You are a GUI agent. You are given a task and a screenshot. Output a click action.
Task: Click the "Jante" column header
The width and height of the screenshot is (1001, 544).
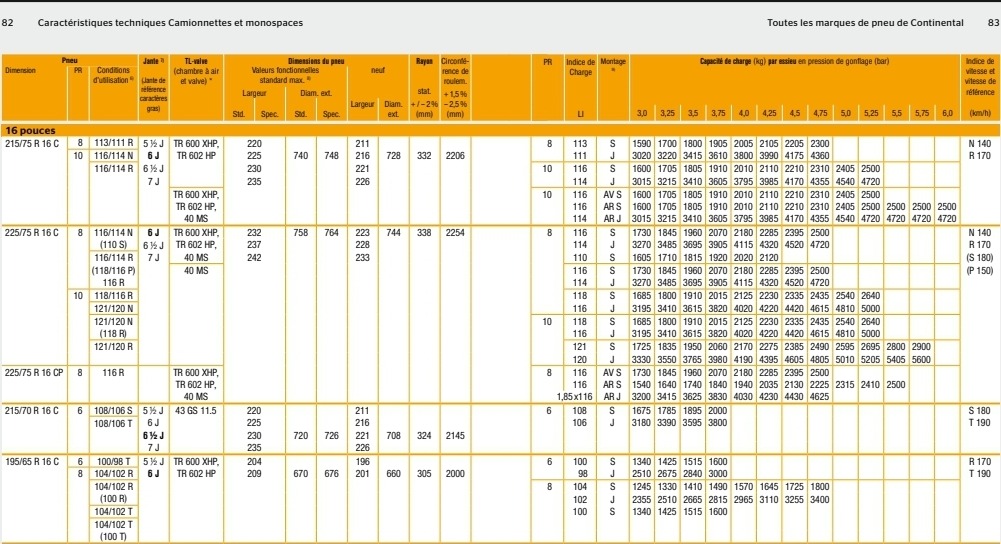coord(153,62)
